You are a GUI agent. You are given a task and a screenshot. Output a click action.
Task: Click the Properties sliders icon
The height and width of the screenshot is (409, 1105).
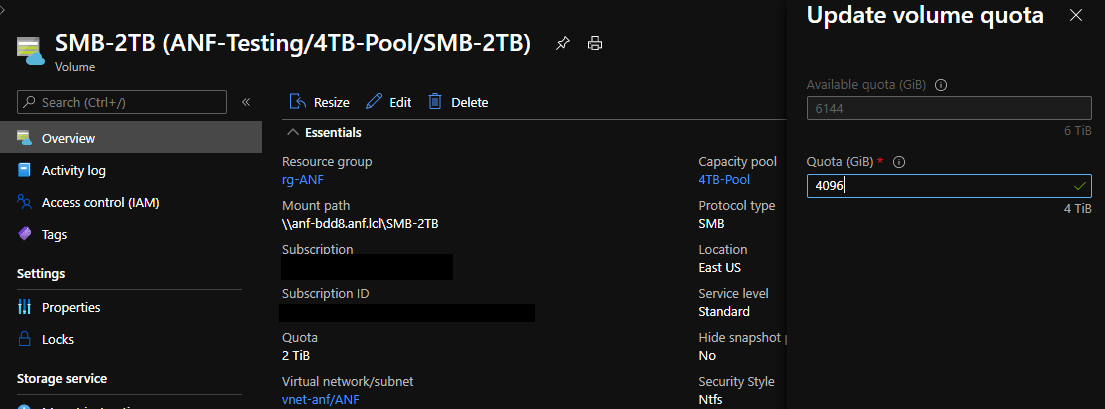click(25, 307)
